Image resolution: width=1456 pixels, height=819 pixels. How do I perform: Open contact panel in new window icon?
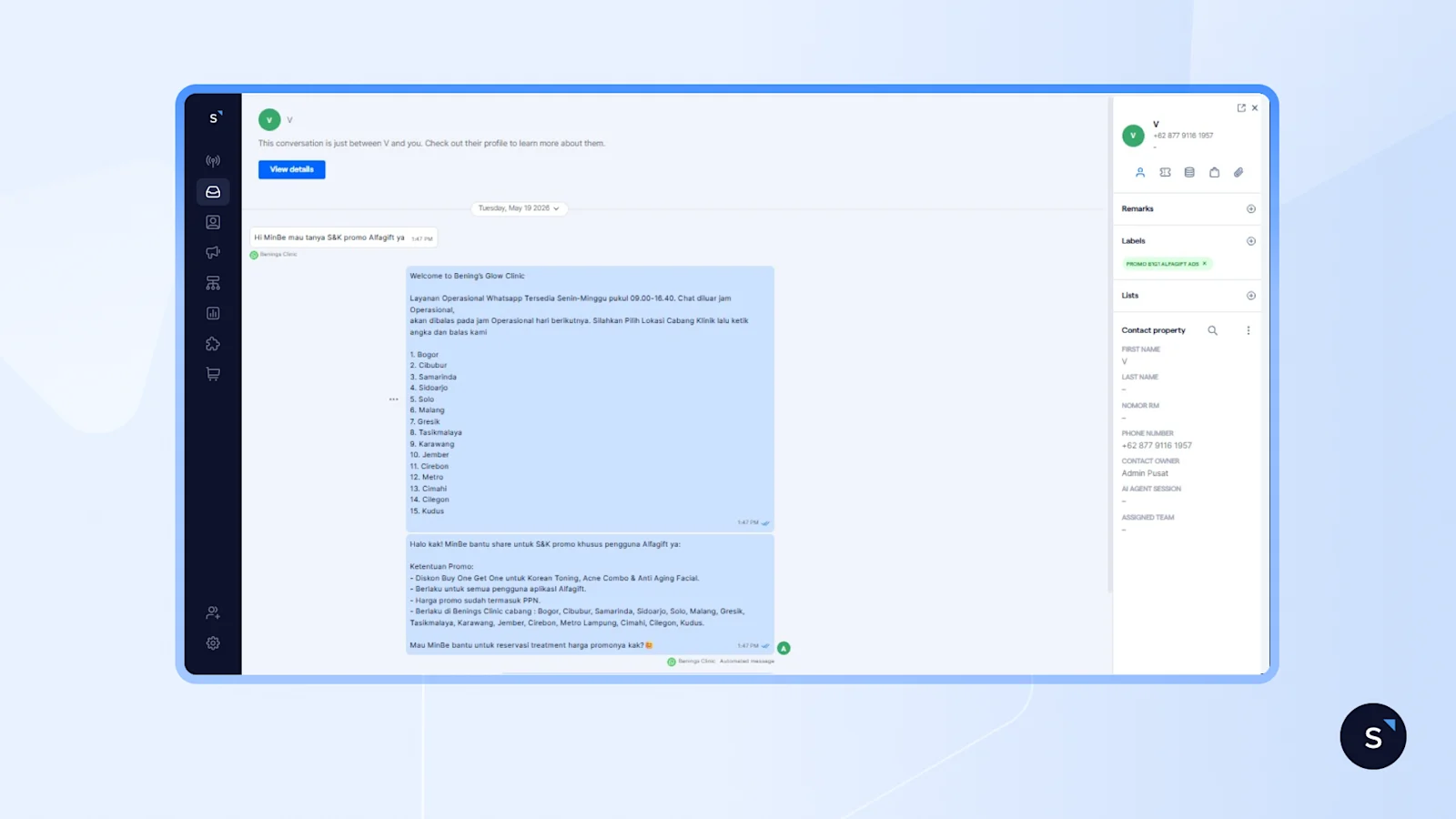click(1241, 107)
